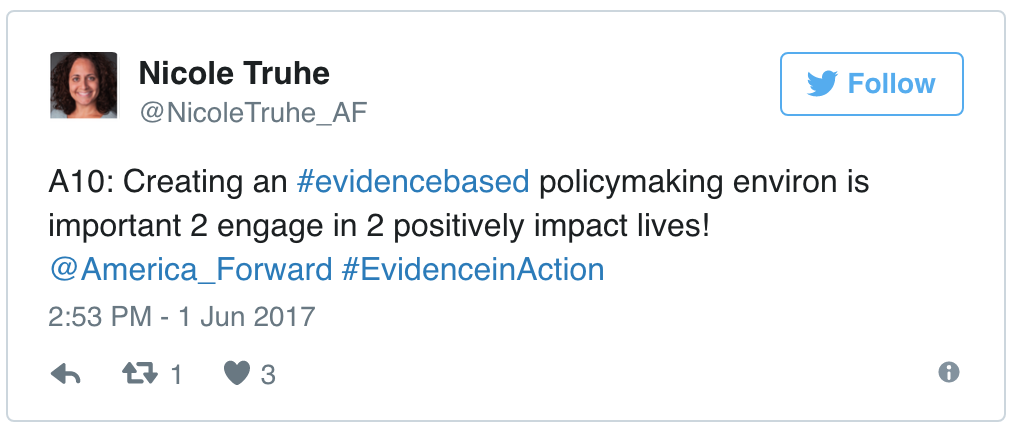View the like count of 3

[268, 375]
